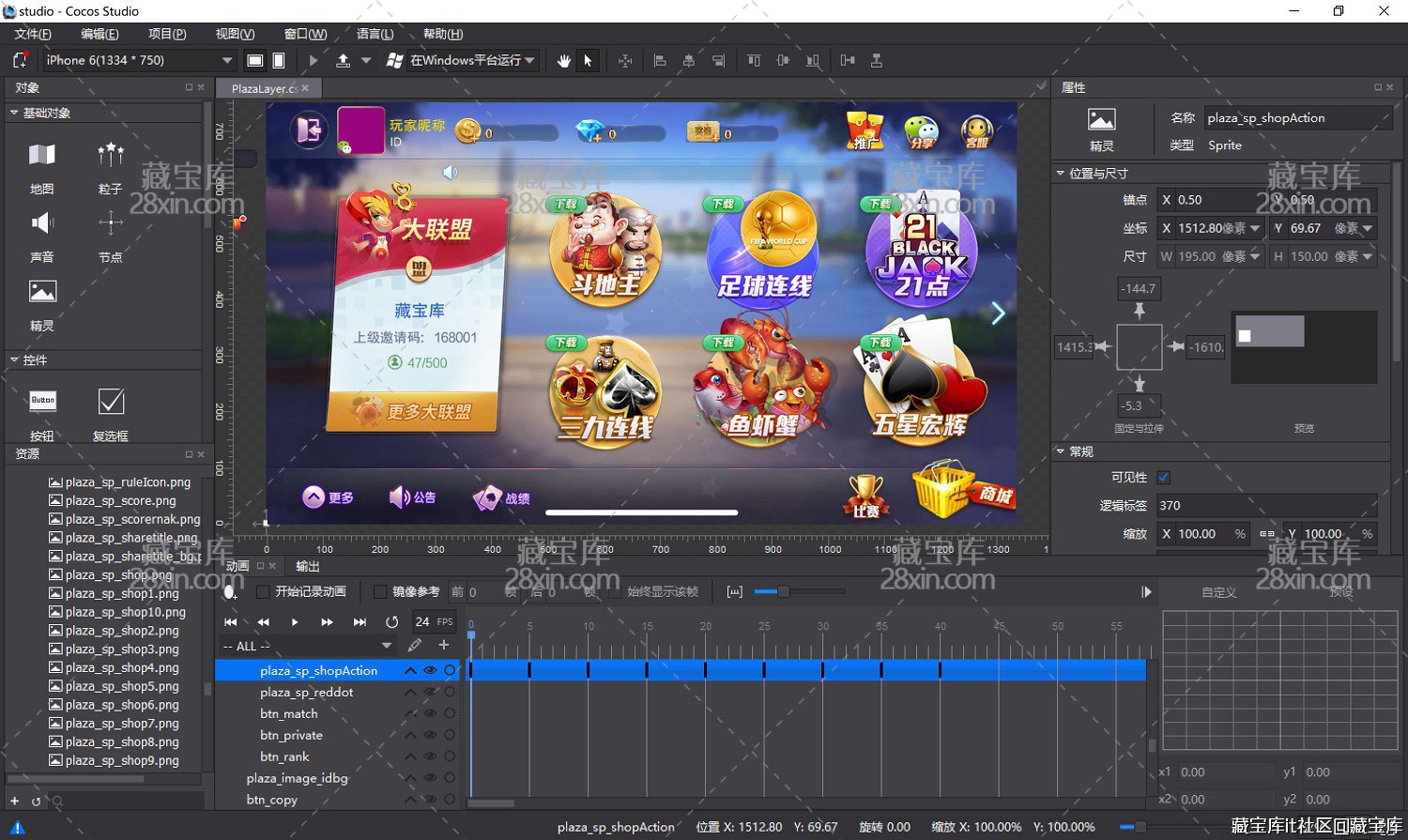Check the 镜像参考 checkbox
Image resolution: width=1408 pixels, height=840 pixels.
point(379,591)
